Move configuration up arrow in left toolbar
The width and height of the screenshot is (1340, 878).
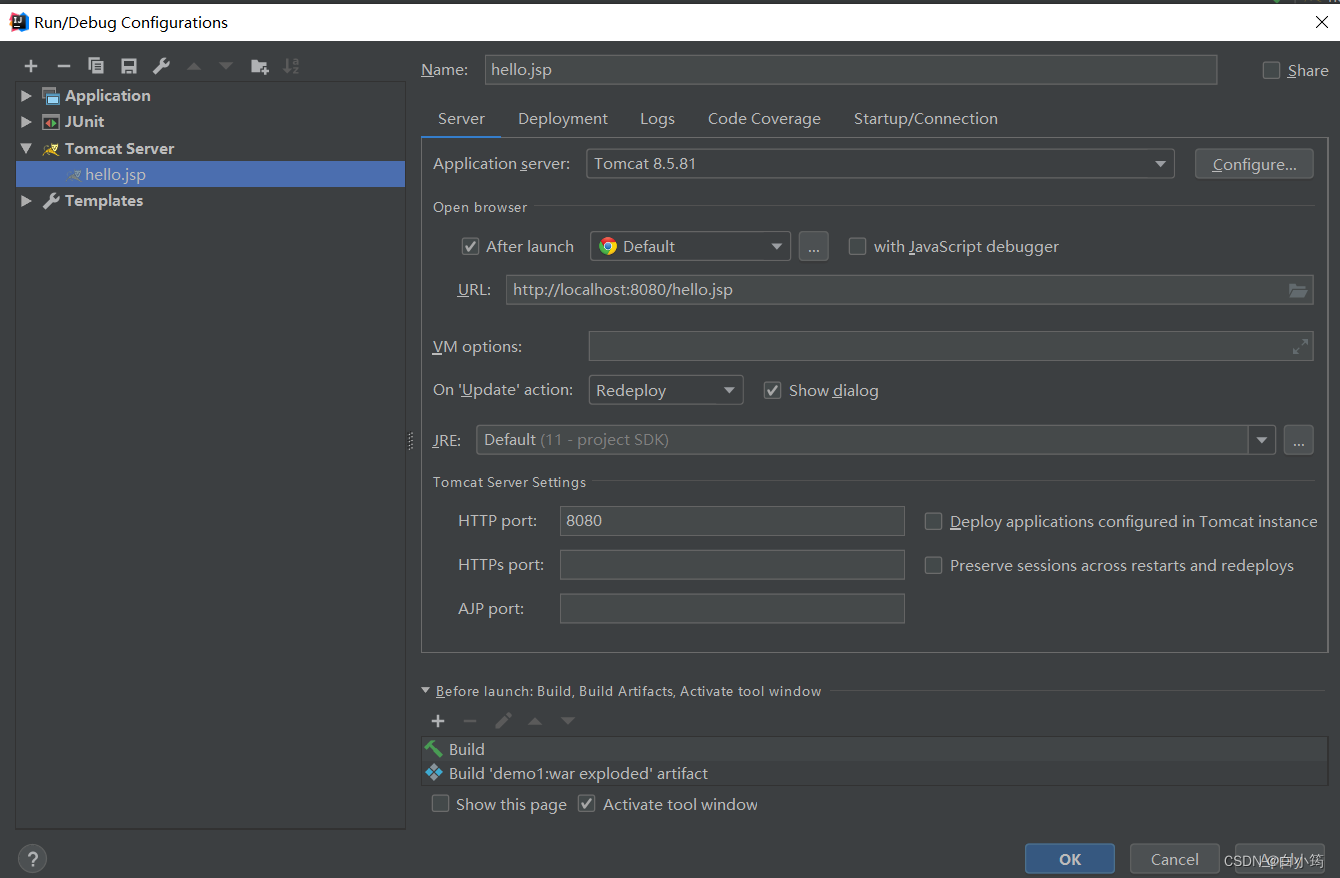194,66
